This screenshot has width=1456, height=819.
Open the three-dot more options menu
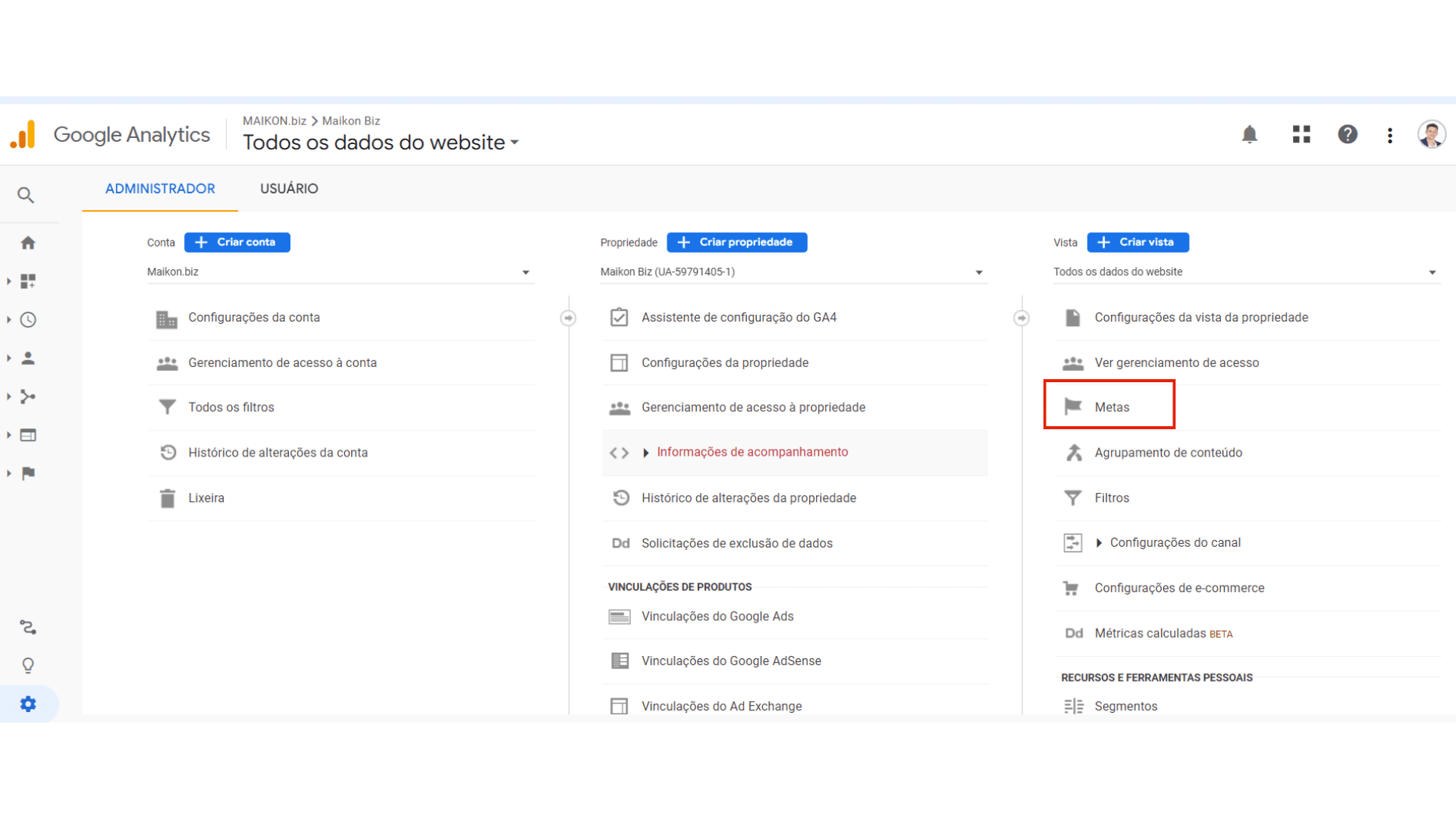pos(1390,135)
